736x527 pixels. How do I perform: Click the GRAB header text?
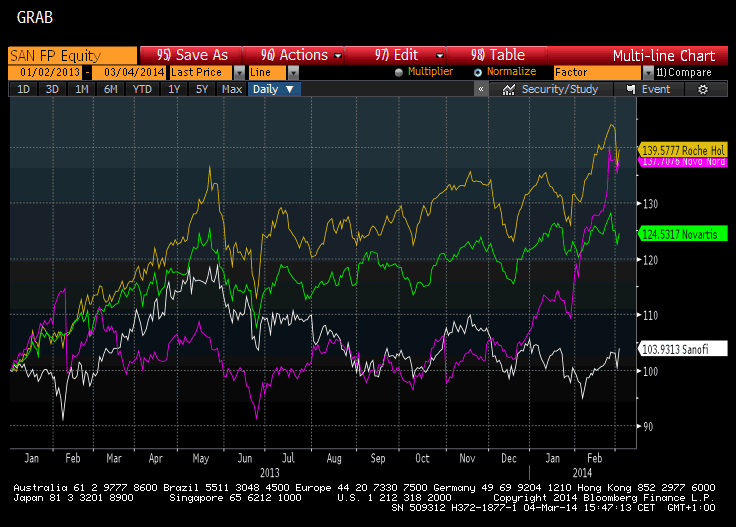coord(35,17)
